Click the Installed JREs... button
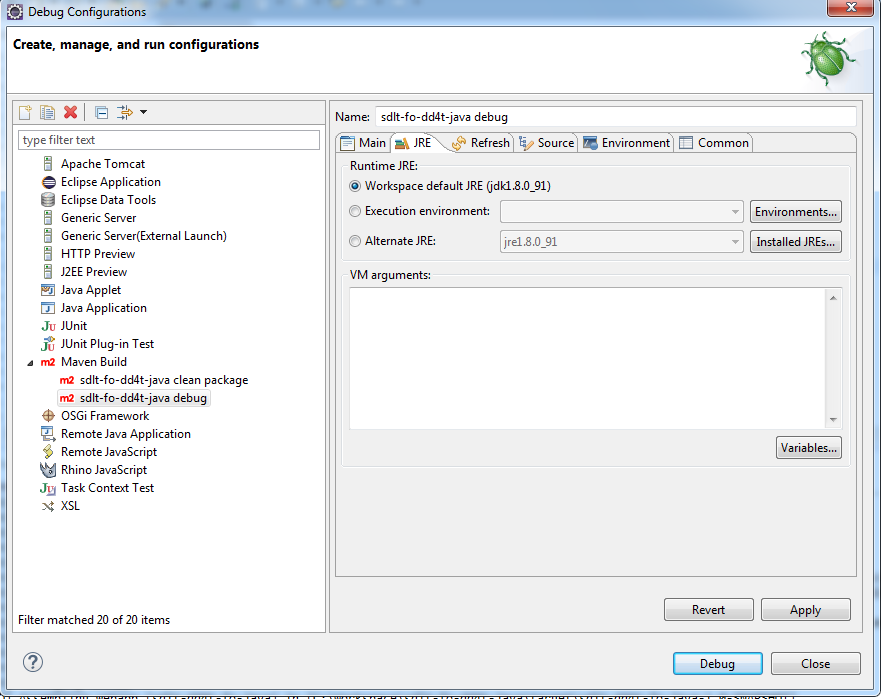Image resolution: width=881 pixels, height=699 pixels. 795,241
